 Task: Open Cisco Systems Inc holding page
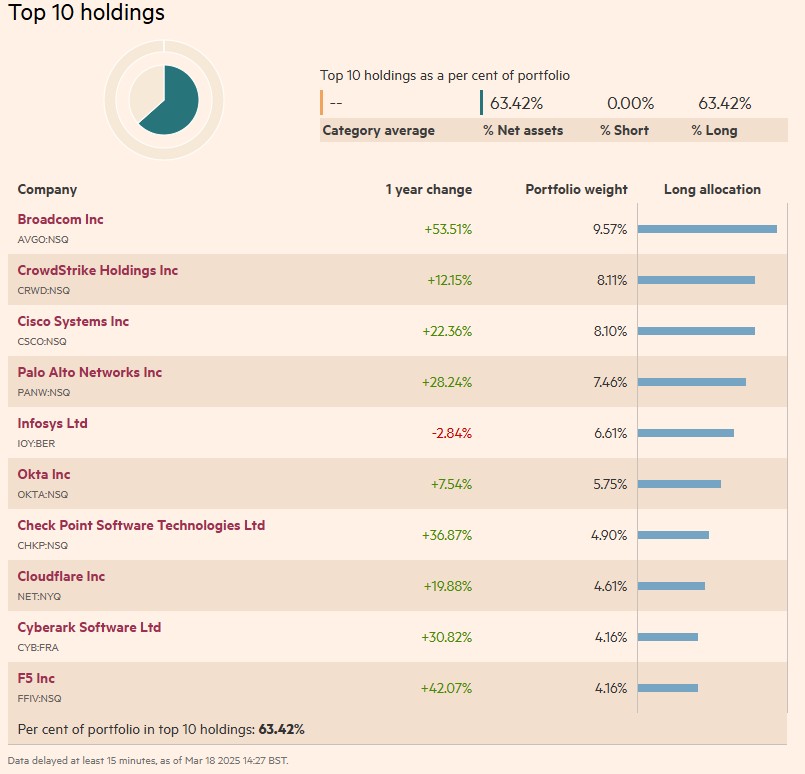[x=73, y=321]
